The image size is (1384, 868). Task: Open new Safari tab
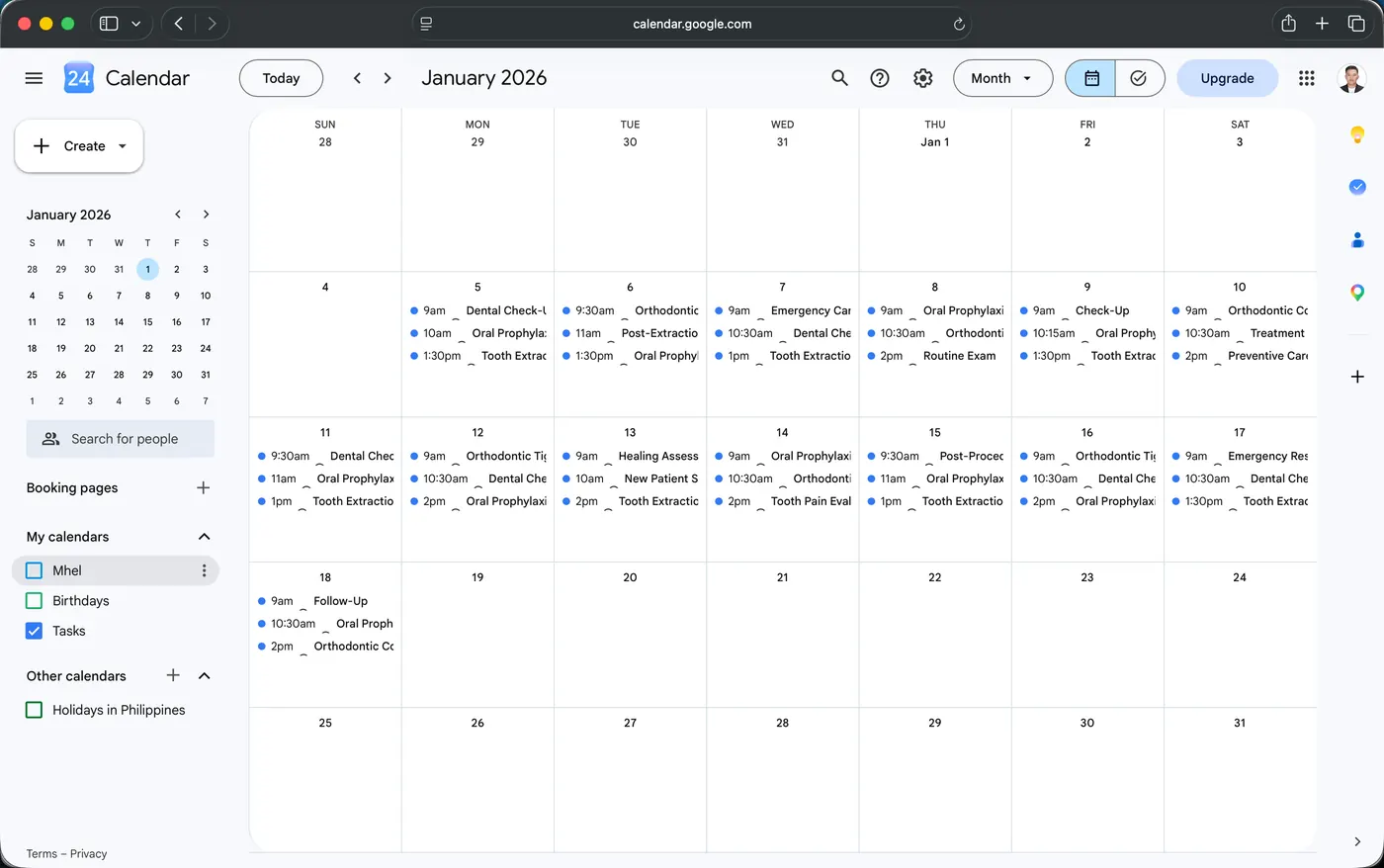coord(1322,23)
